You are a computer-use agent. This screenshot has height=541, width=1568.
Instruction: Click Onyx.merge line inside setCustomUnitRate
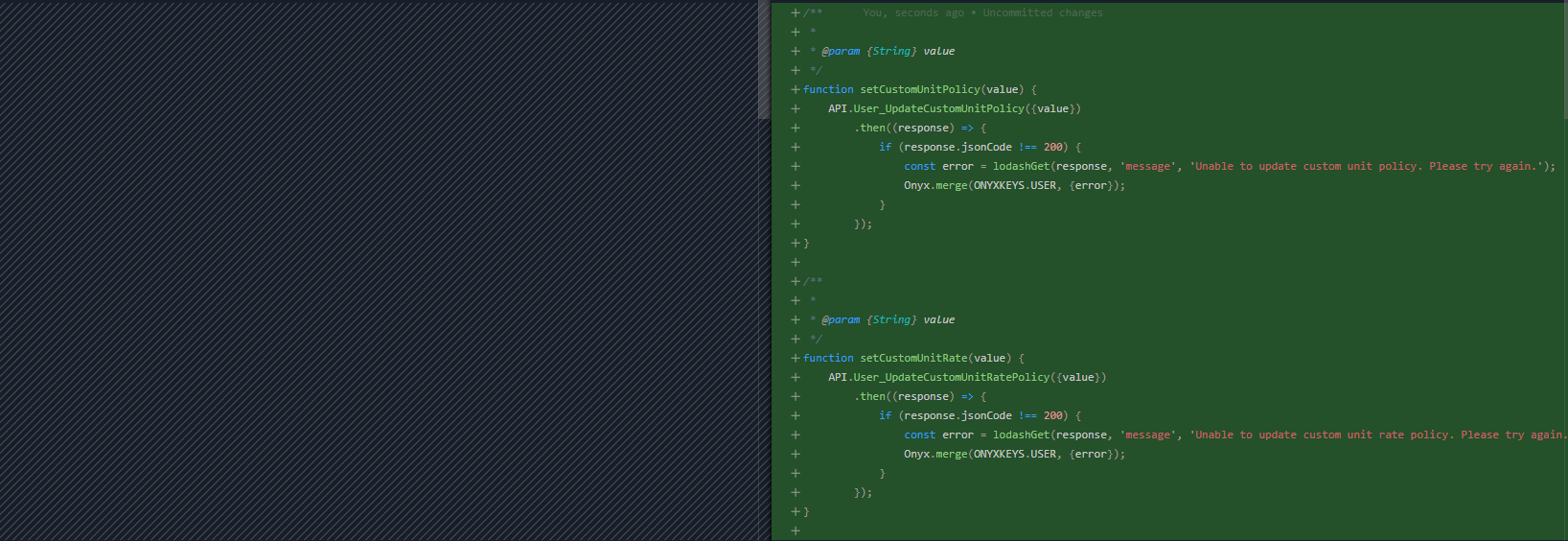point(1014,454)
